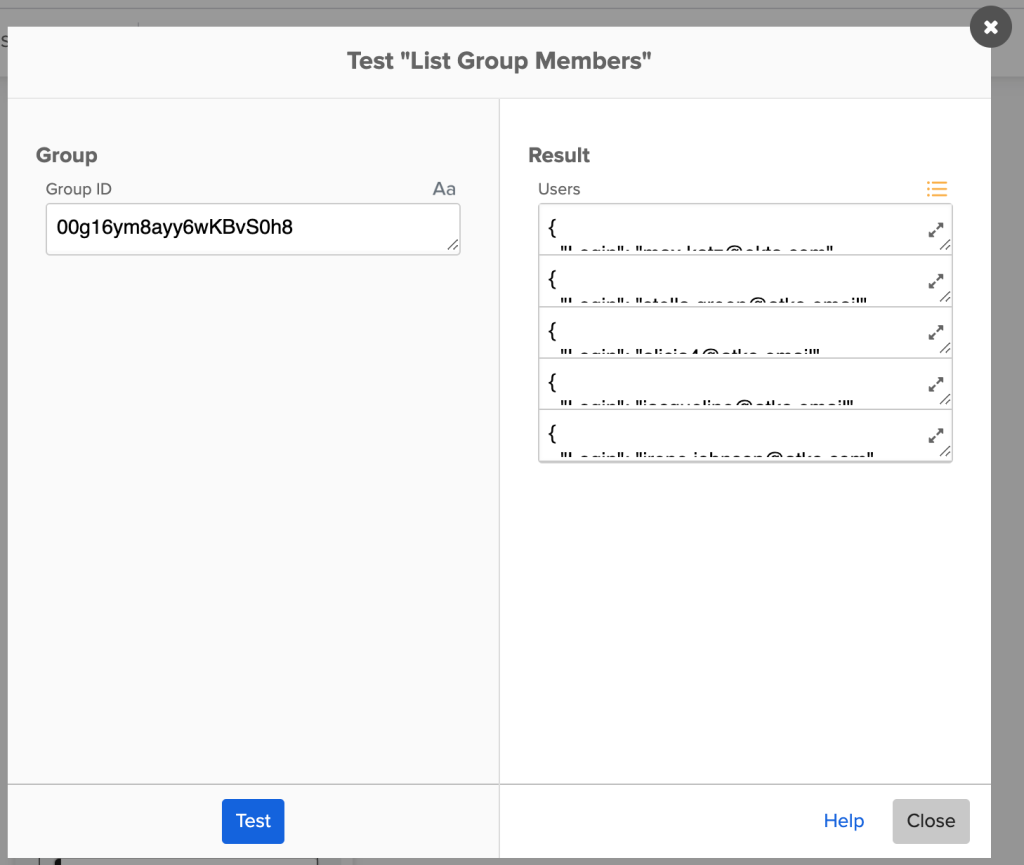Click the orange list view icon above Users
Screen dimensions: 1024x865
[x=937, y=189]
